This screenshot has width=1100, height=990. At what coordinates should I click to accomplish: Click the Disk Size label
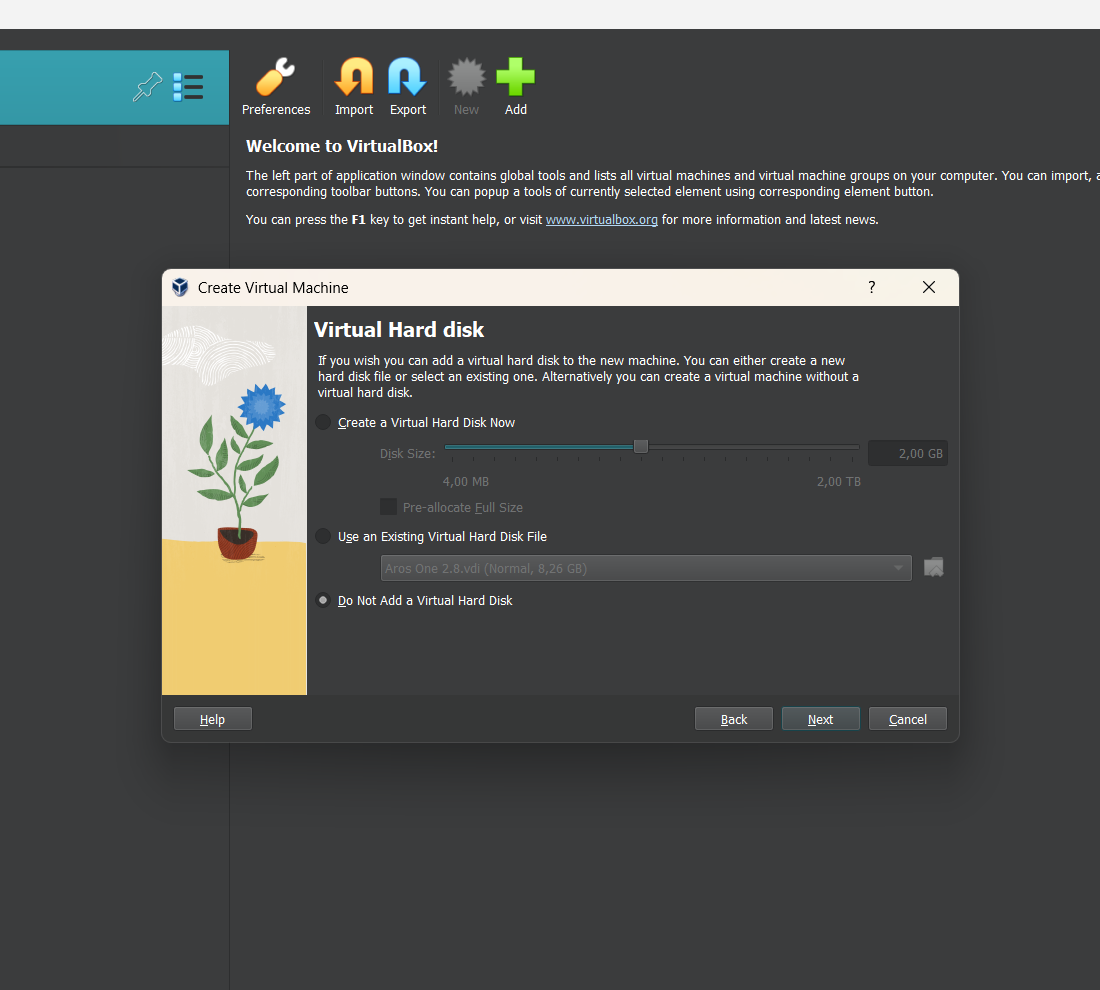coord(407,454)
